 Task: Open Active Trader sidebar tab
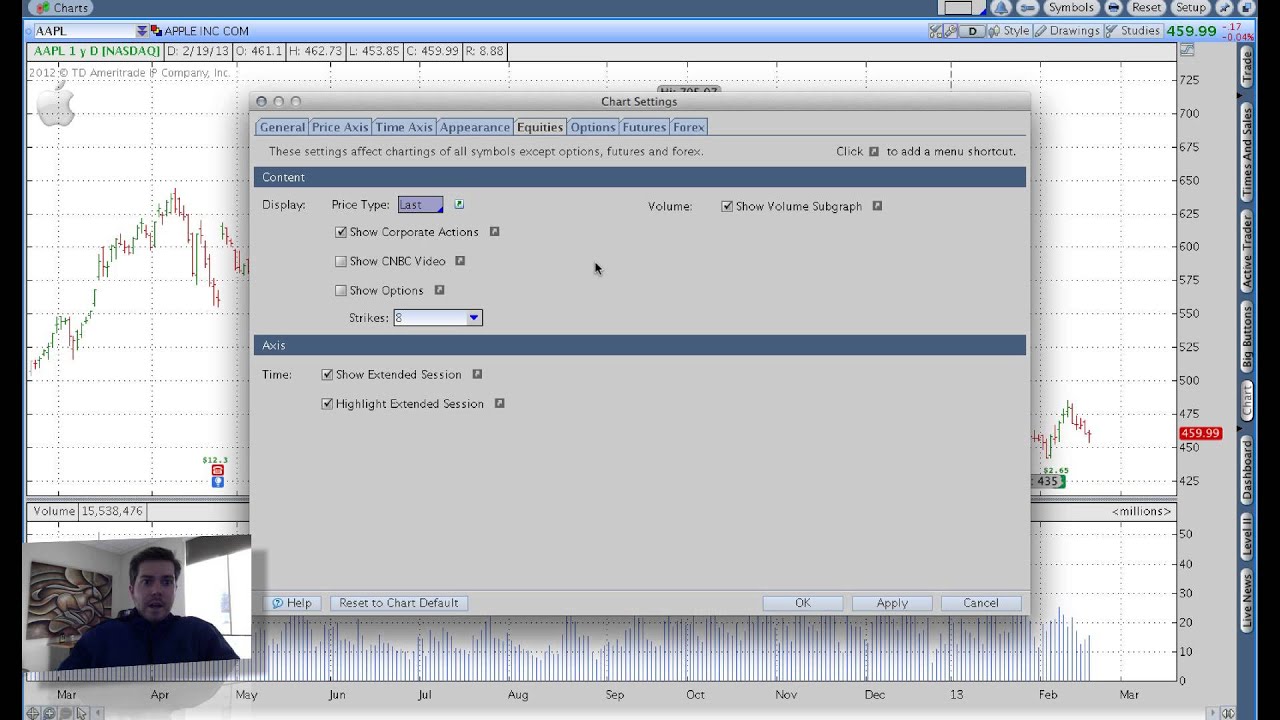point(1247,252)
